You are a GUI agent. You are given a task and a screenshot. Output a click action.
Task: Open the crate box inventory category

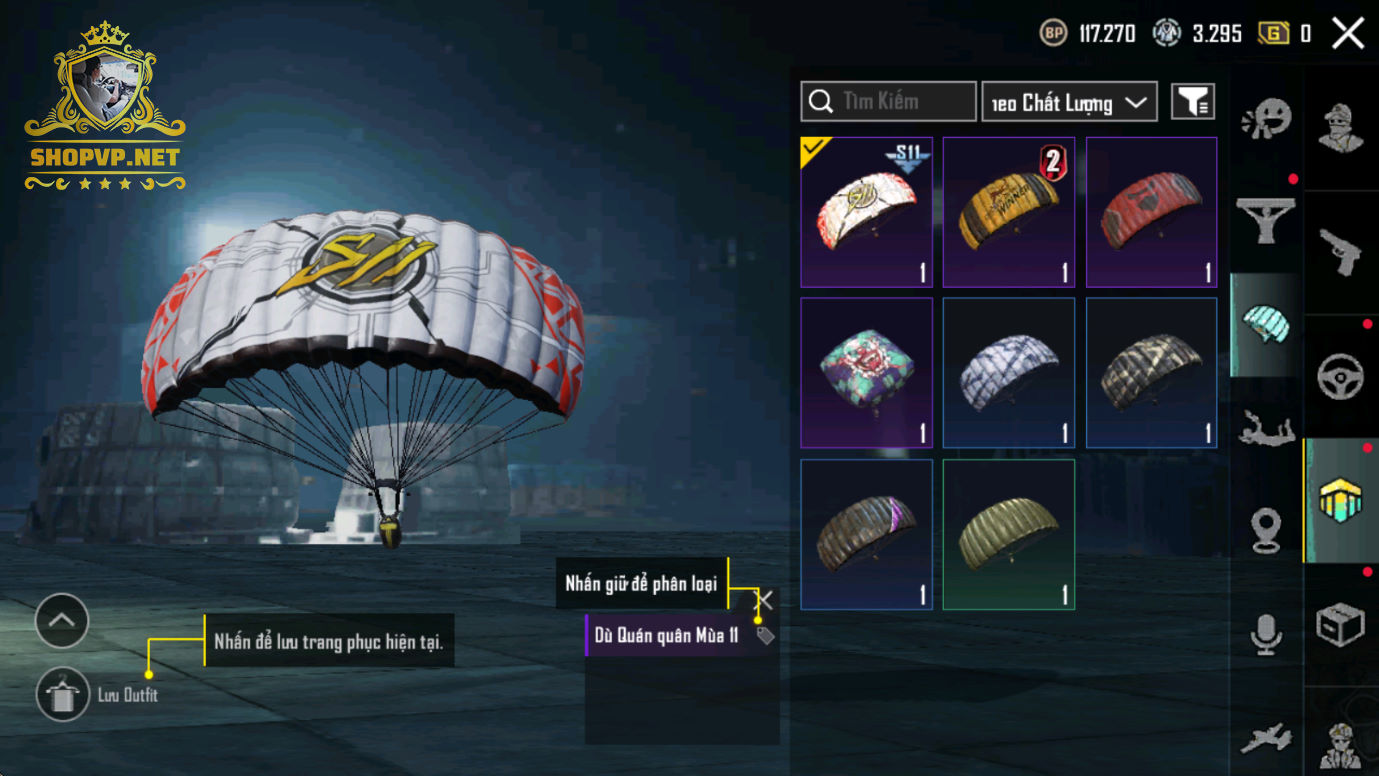(1341, 625)
